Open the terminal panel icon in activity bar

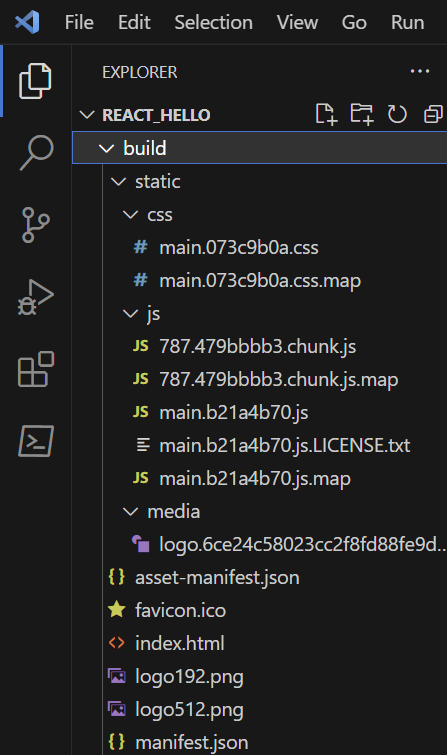(x=36, y=441)
